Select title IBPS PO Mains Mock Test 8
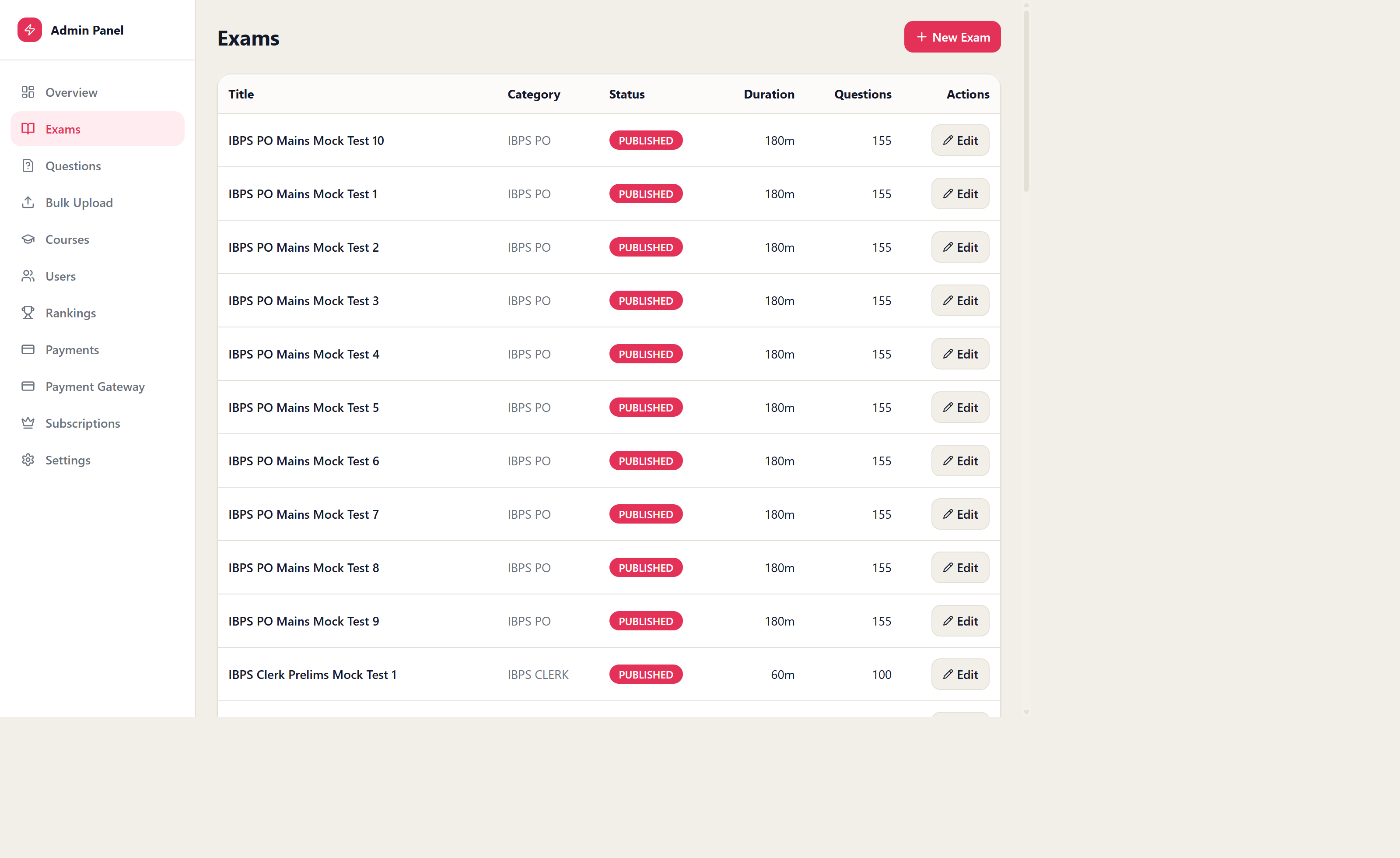The width and height of the screenshot is (1400, 858). click(304, 568)
